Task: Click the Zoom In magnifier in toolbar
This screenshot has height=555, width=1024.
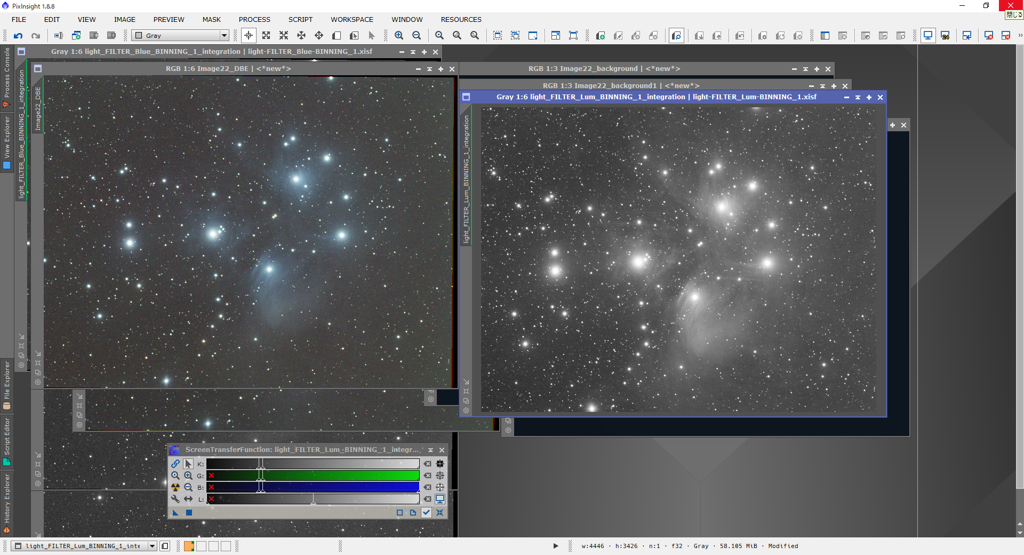Action: (399, 36)
